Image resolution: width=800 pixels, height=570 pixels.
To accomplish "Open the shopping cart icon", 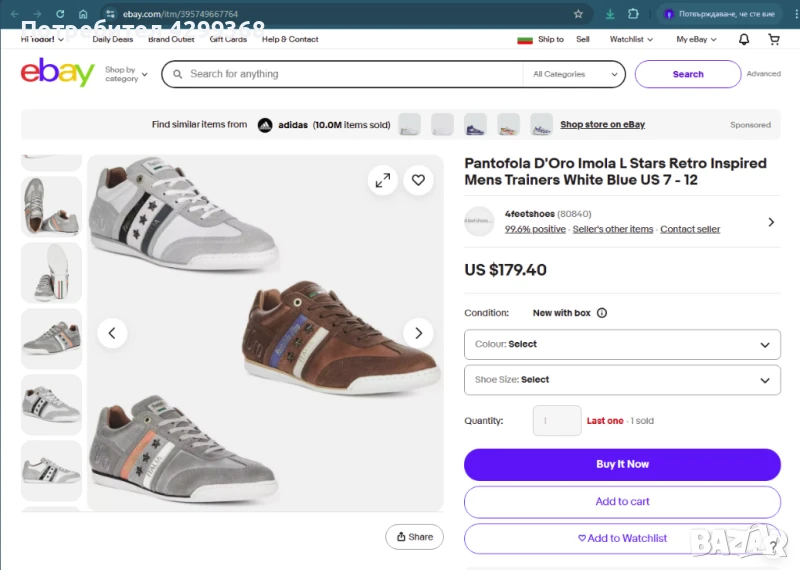I will [774, 40].
